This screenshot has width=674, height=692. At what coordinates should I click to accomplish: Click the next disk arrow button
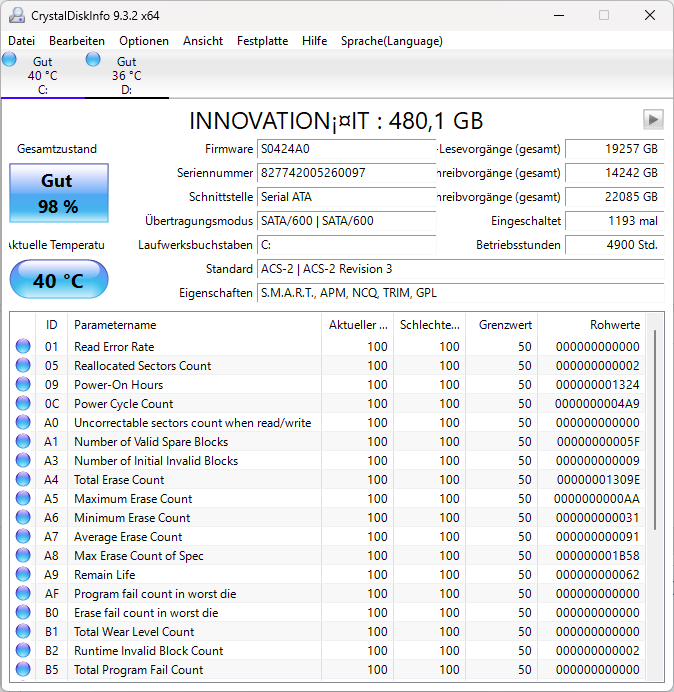click(x=653, y=120)
